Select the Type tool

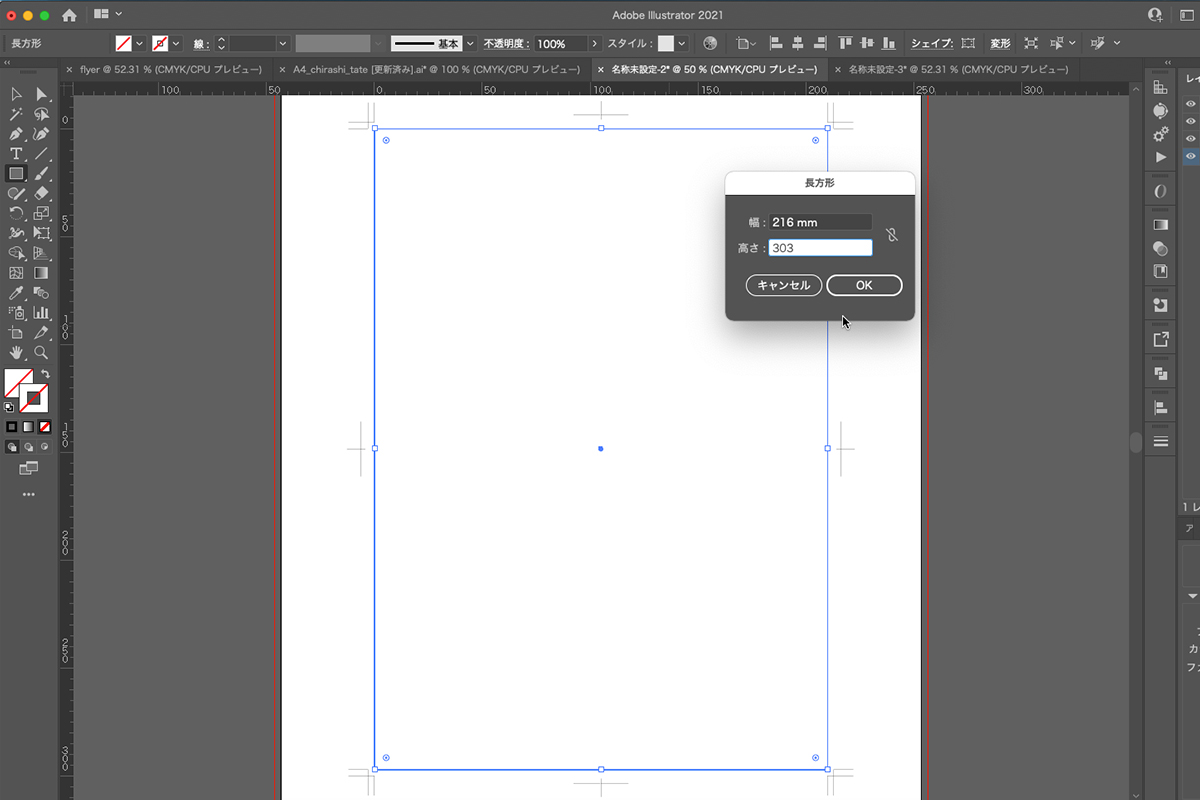[x=16, y=154]
